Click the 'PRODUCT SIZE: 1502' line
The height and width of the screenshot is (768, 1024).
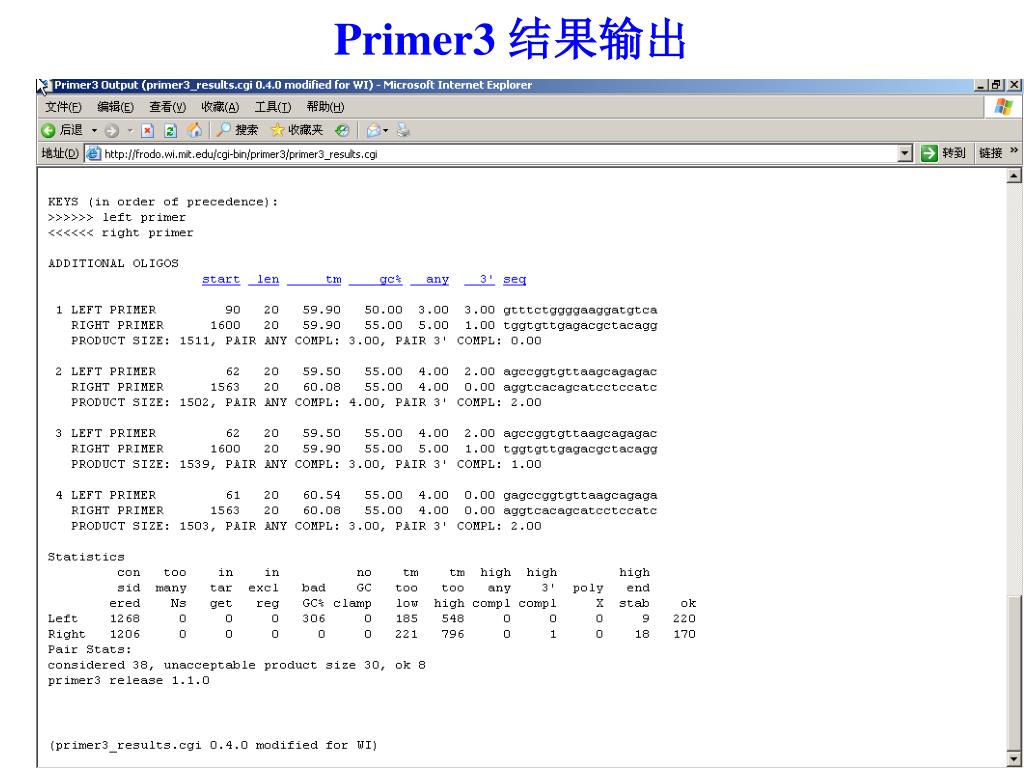pyautogui.click(x=306, y=403)
